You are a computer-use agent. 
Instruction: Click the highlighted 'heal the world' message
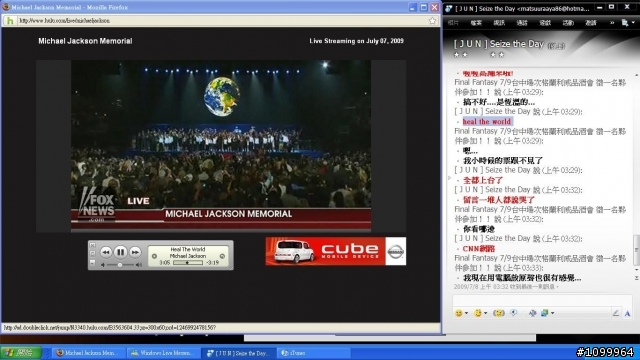pos(487,122)
